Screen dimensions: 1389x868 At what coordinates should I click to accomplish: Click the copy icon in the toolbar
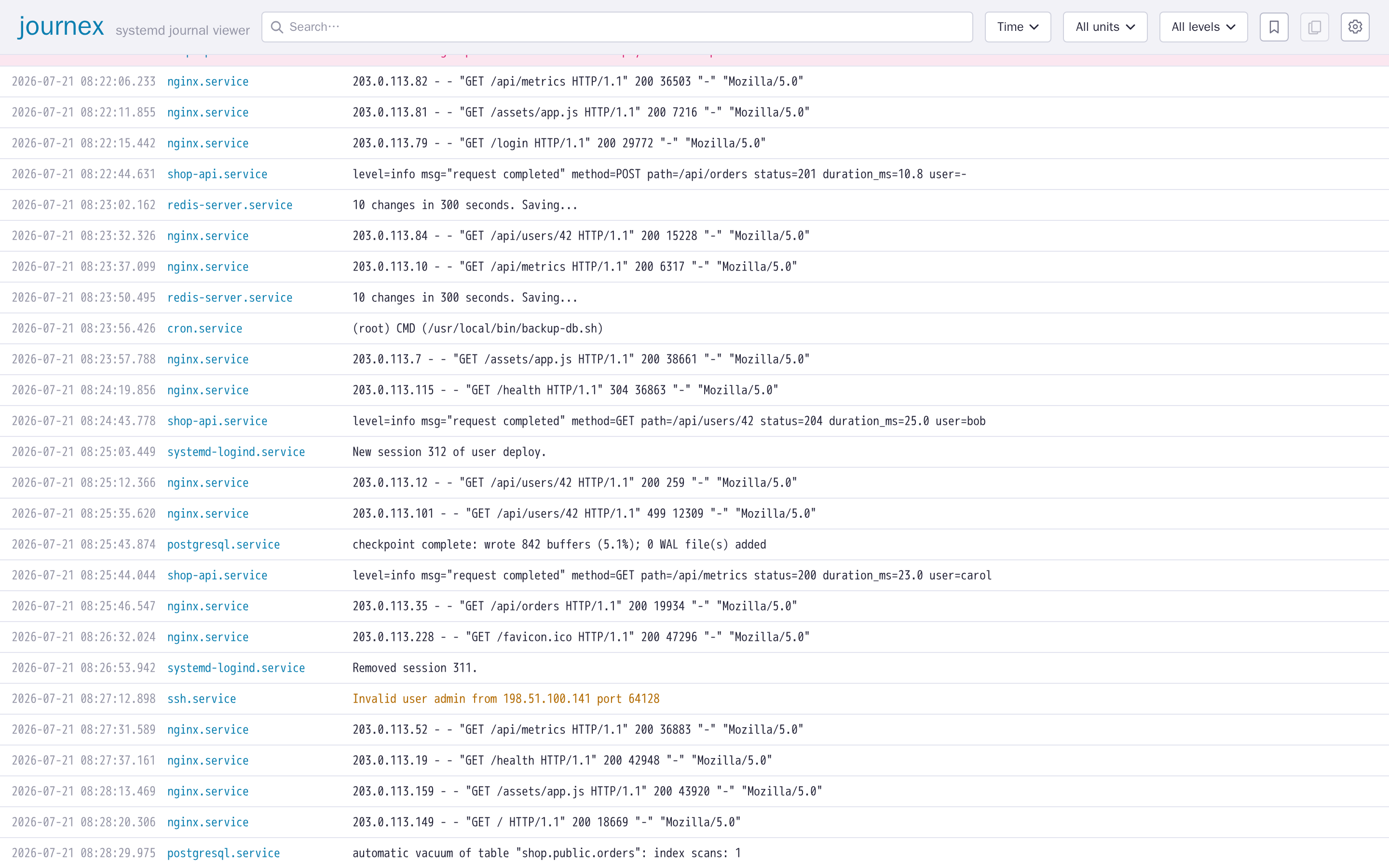(1314, 27)
